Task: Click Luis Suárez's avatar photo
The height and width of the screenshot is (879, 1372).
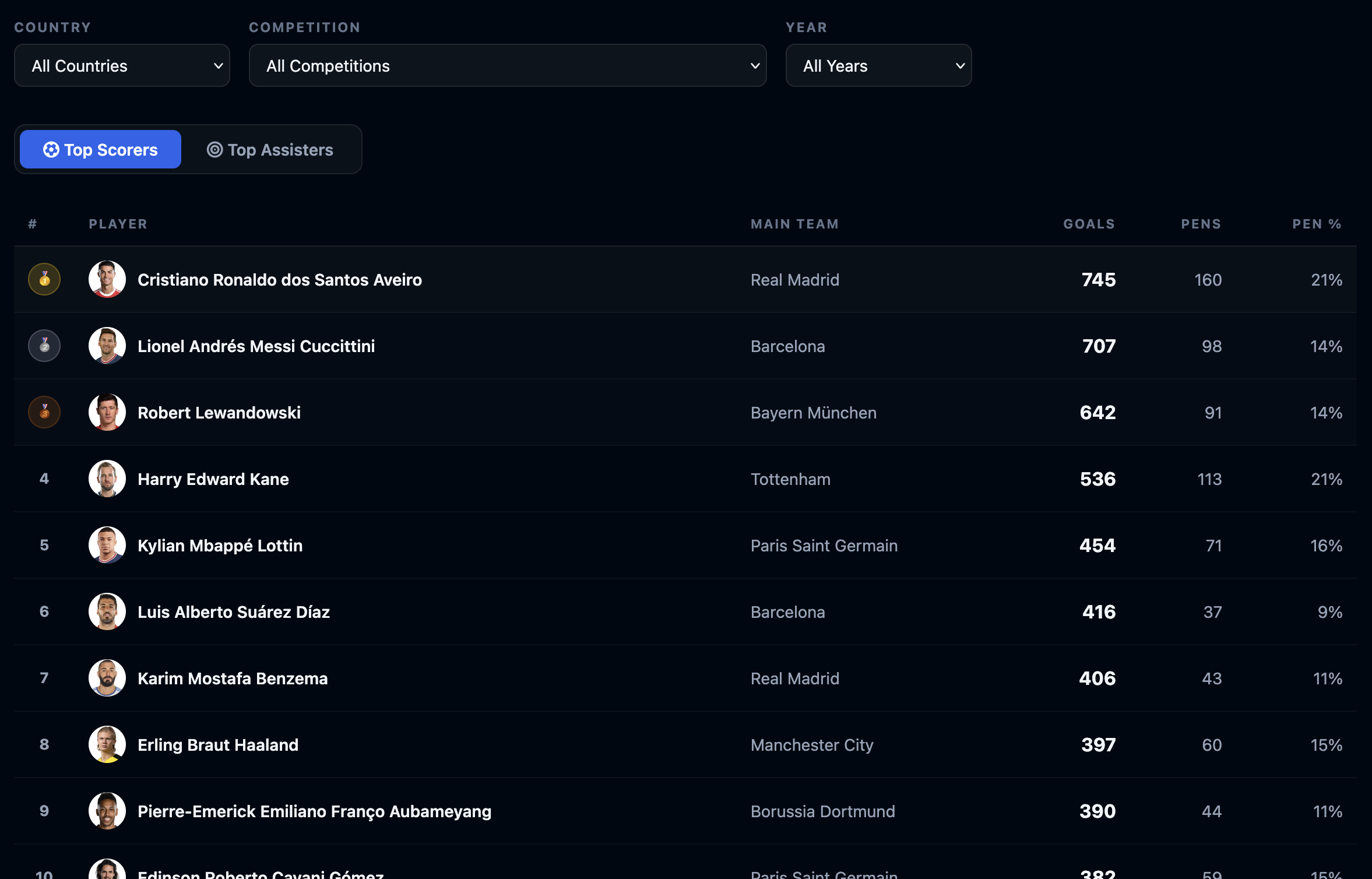Action: point(107,611)
